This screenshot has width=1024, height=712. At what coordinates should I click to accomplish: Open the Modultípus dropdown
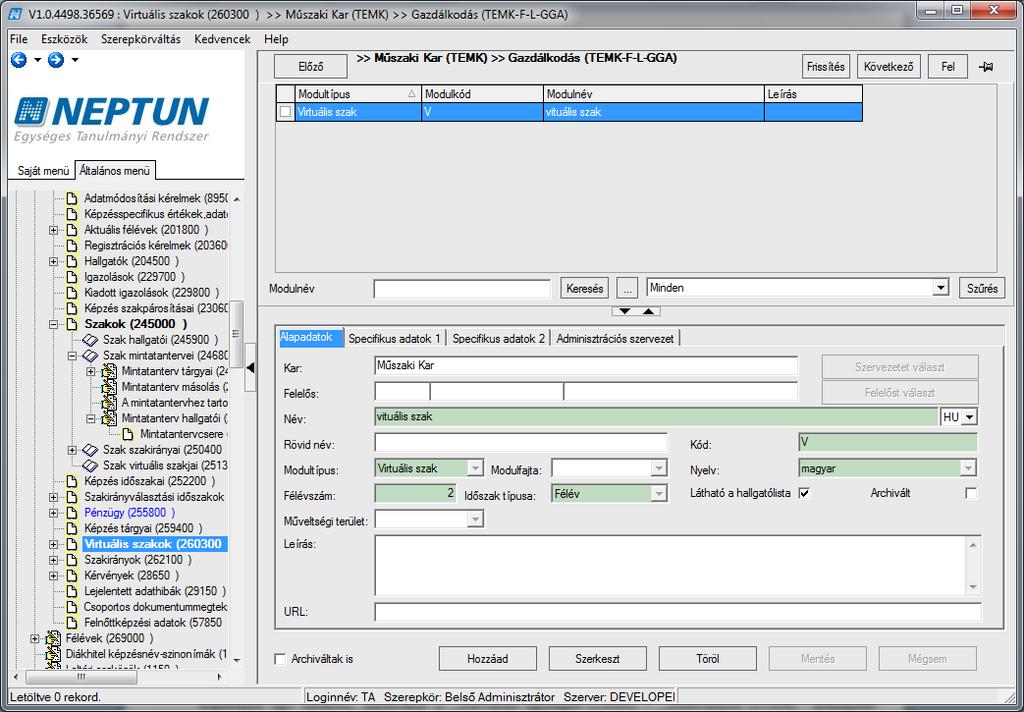coord(475,468)
